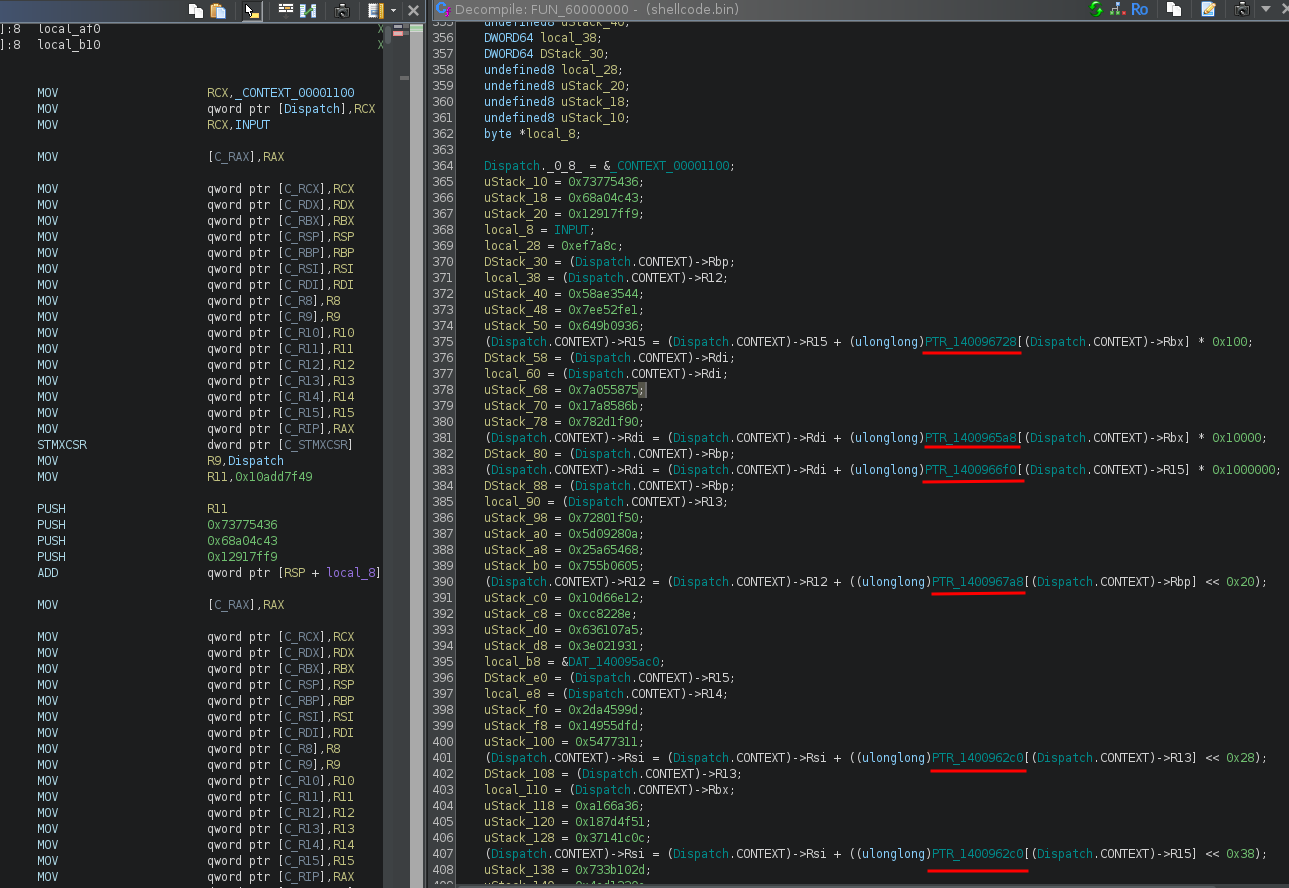The height and width of the screenshot is (888, 1289).
Task: Select value 0x73775436 on line 365
Action: coord(606,182)
